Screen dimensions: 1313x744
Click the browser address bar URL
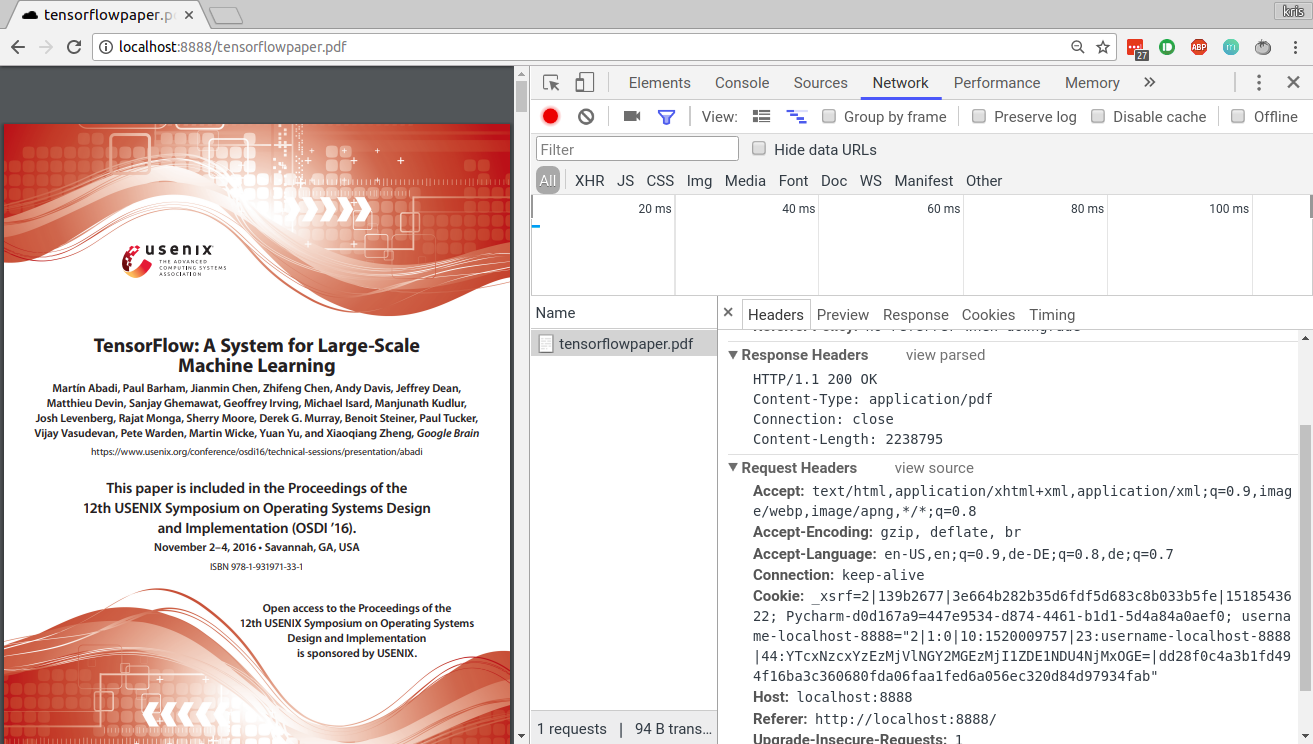click(233, 47)
